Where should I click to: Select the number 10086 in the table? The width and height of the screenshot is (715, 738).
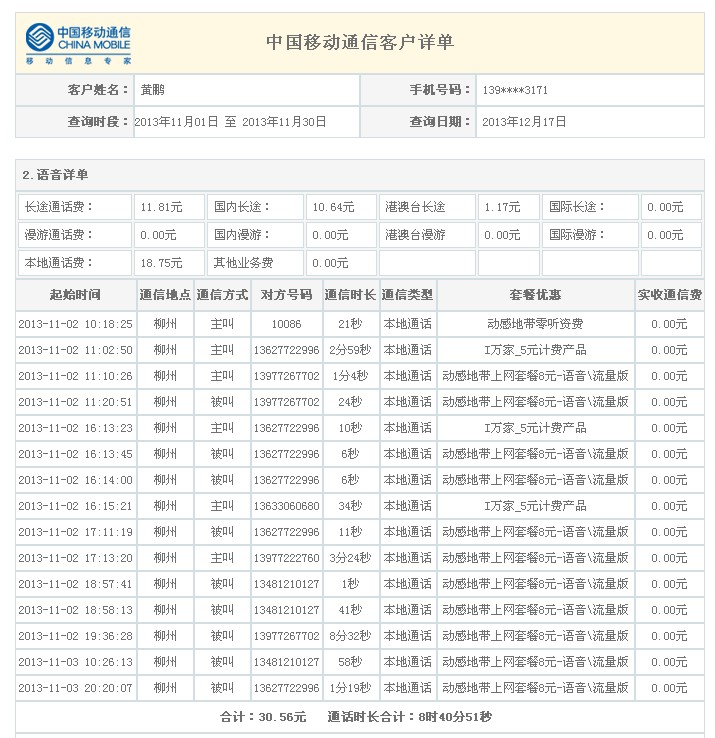(x=286, y=324)
